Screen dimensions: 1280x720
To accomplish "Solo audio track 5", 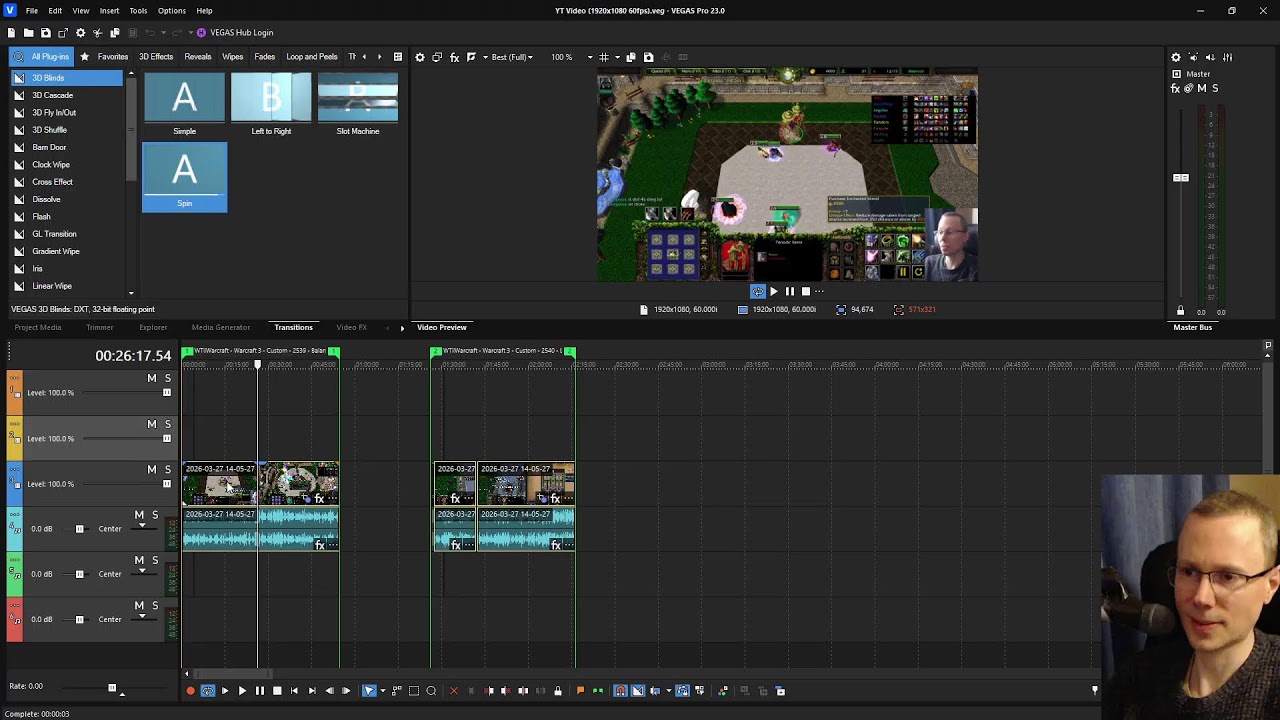I will point(155,560).
